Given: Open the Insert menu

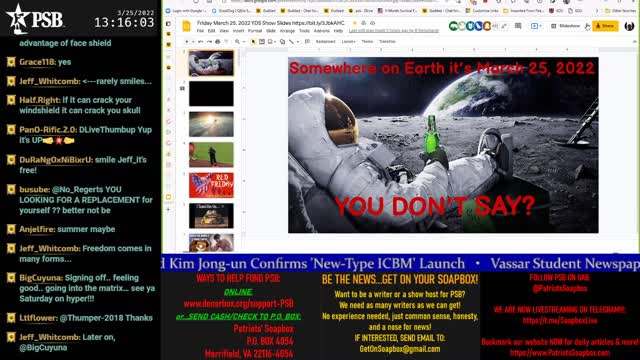Looking at the screenshot, I should [238, 31].
